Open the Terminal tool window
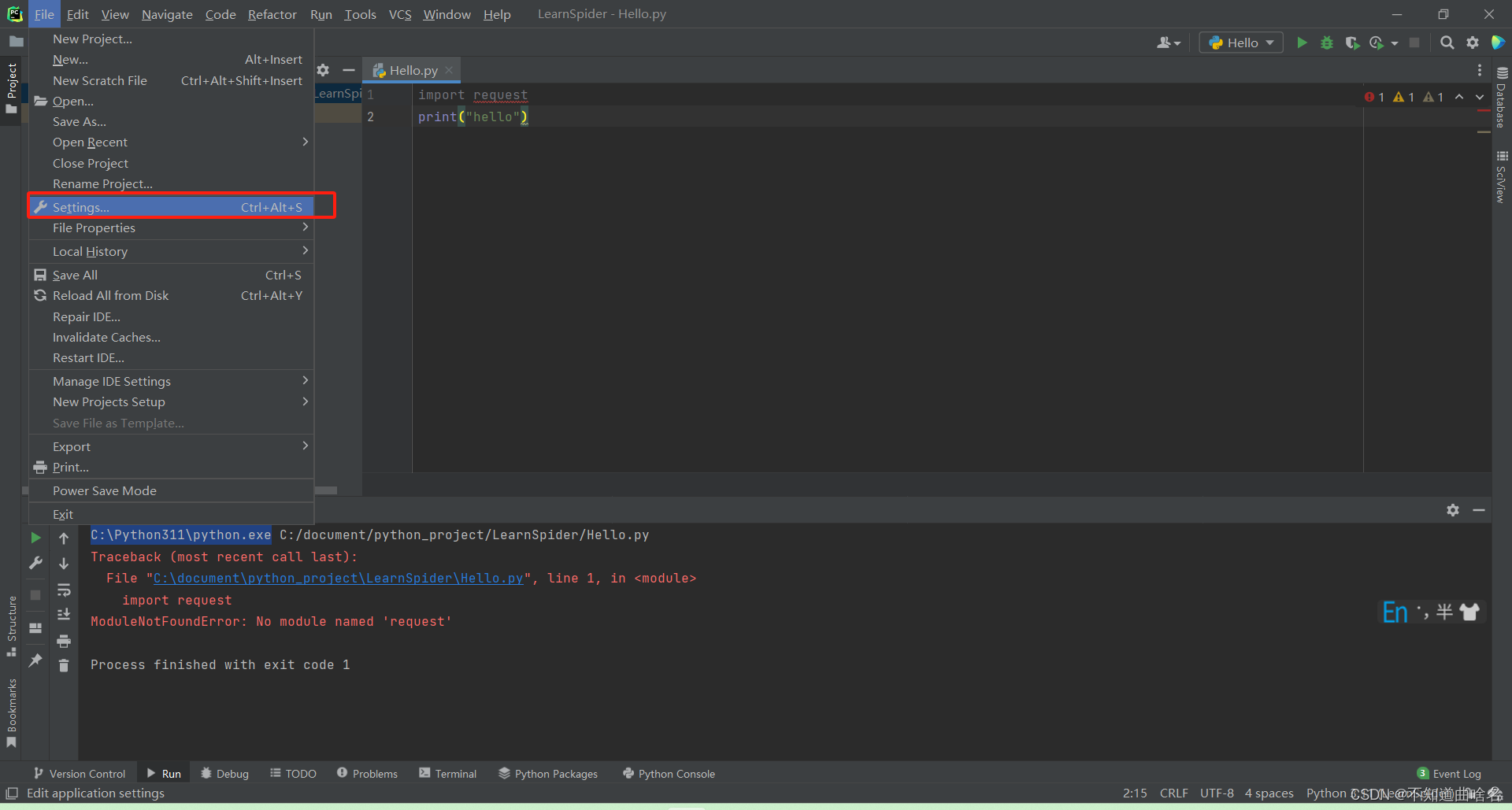Screen dimensions: 1512x810 tap(448, 774)
